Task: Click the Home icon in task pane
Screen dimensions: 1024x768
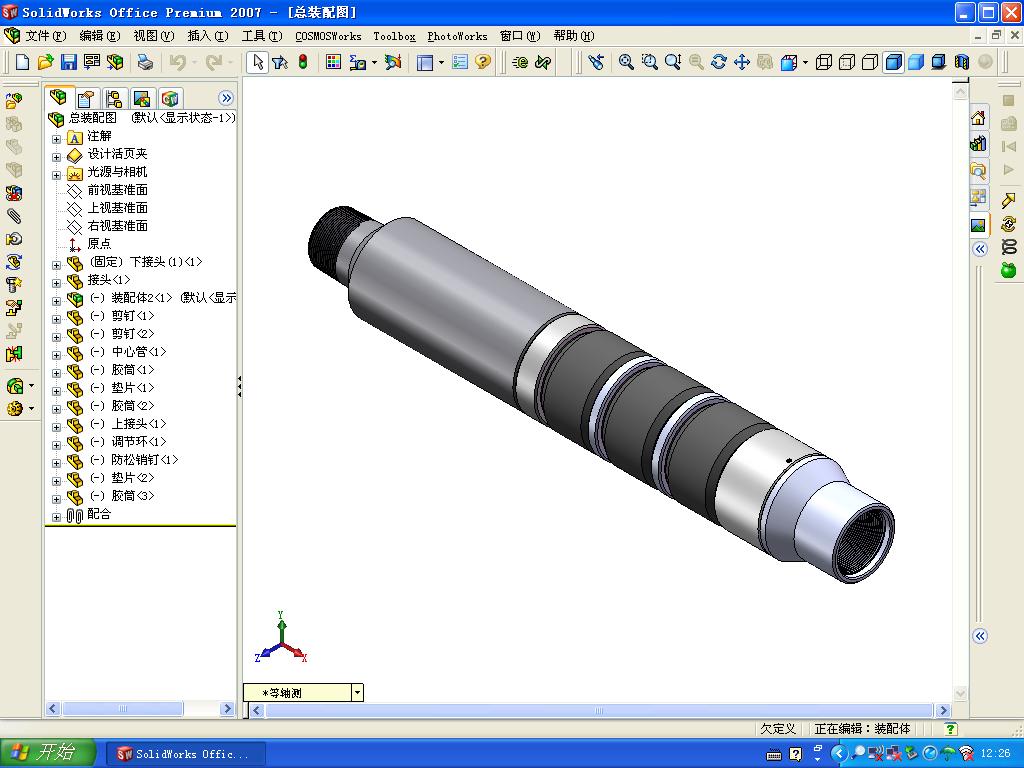Action: point(978,118)
